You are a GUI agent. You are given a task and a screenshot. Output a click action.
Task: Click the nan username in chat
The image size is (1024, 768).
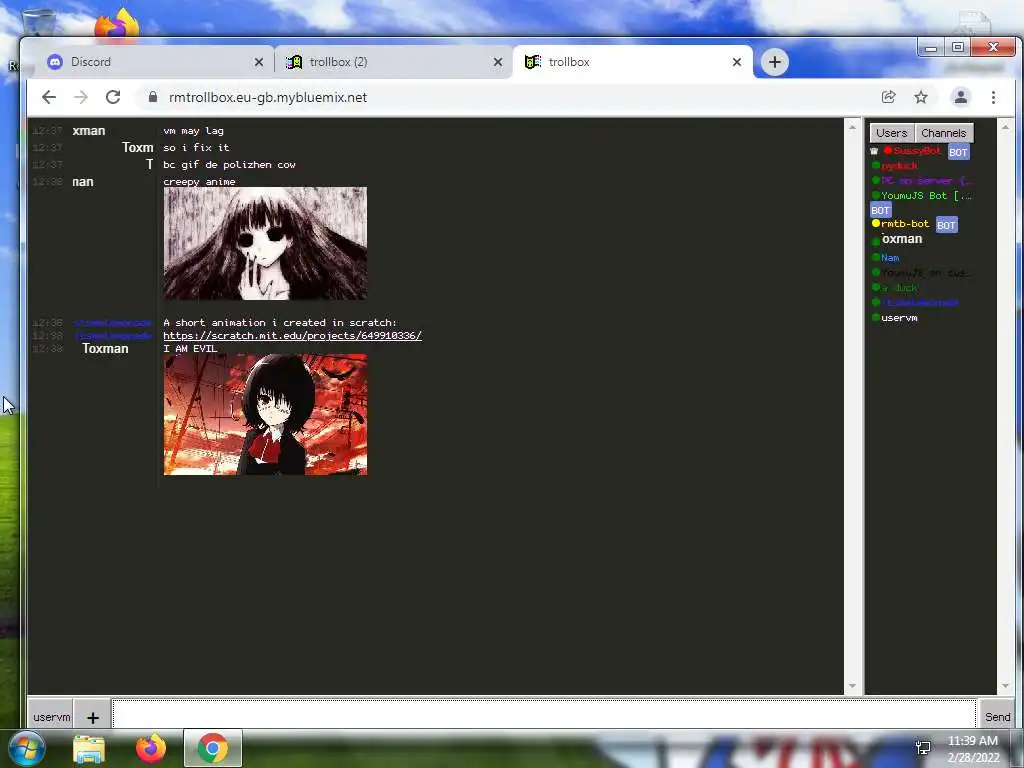point(83,182)
